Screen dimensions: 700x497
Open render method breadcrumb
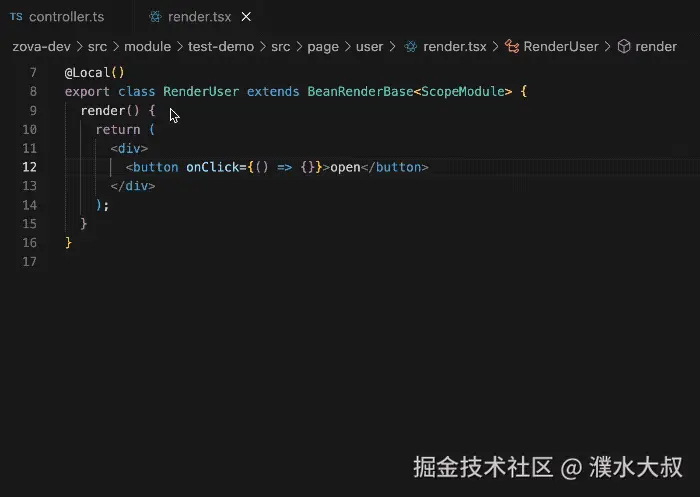click(x=656, y=46)
